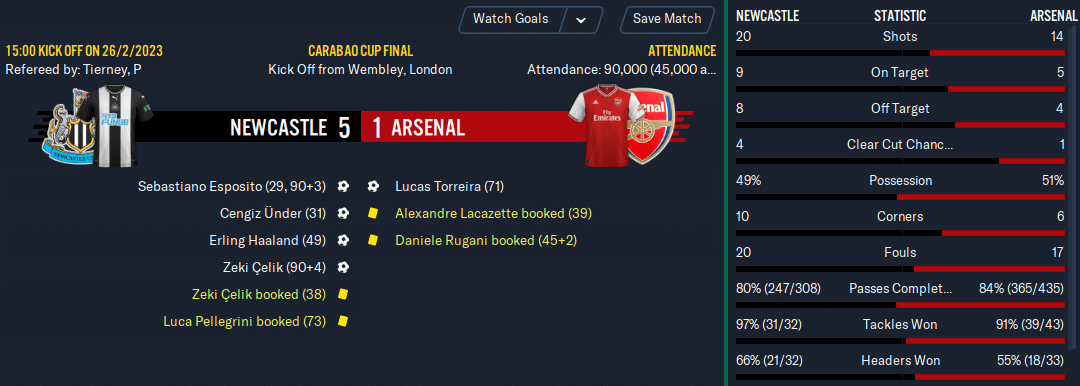Image resolution: width=1080 pixels, height=386 pixels.
Task: Click the yellow card icon beside Luca Pellegrini
Action: [343, 321]
